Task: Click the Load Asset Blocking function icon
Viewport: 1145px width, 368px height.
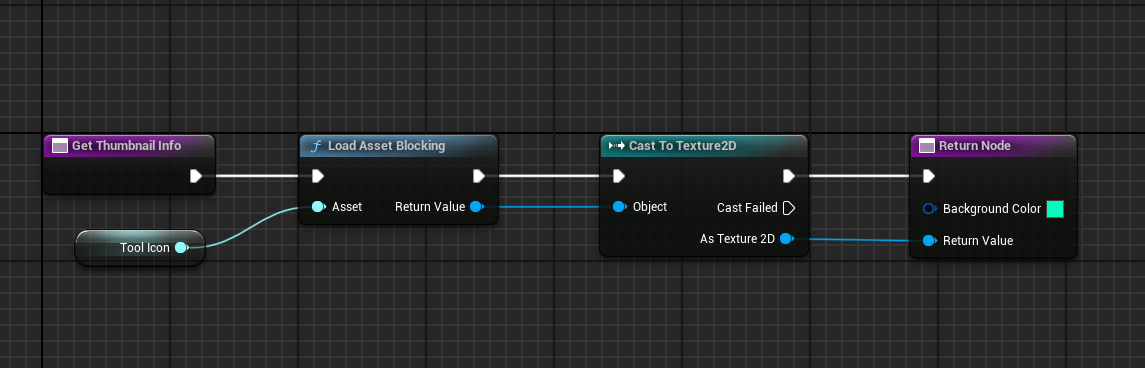Action: point(316,146)
